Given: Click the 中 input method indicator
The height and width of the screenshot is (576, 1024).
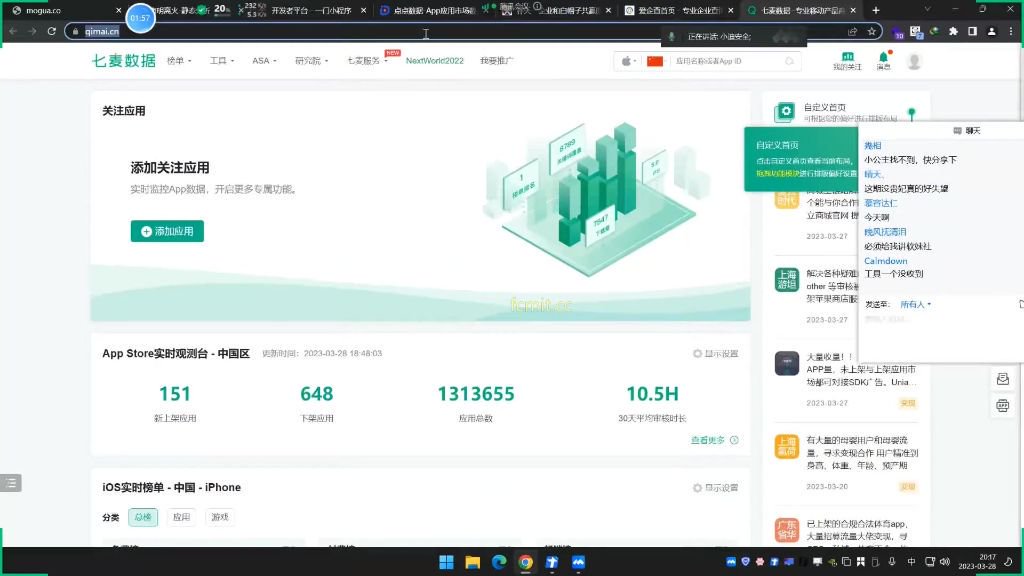Looking at the screenshot, I should click(x=911, y=562).
